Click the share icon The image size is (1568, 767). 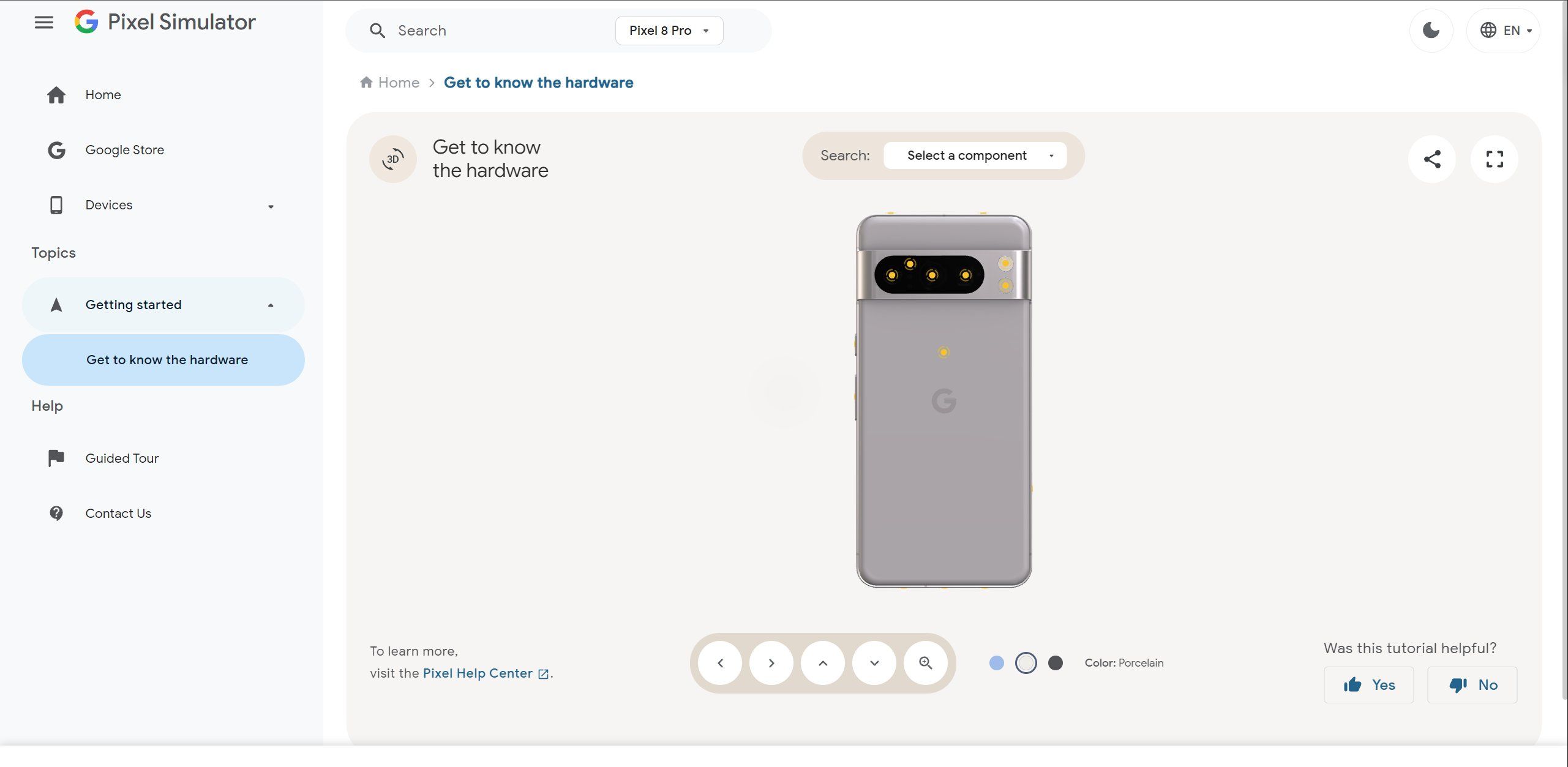coord(1432,158)
